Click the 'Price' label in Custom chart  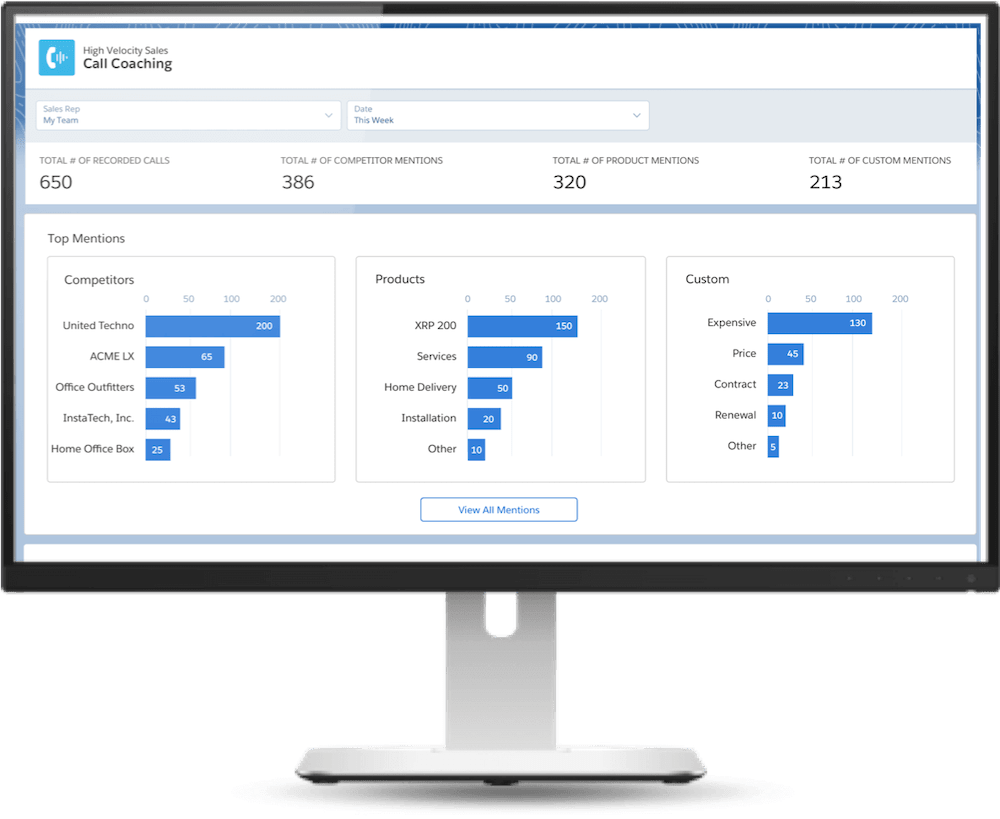pos(744,353)
